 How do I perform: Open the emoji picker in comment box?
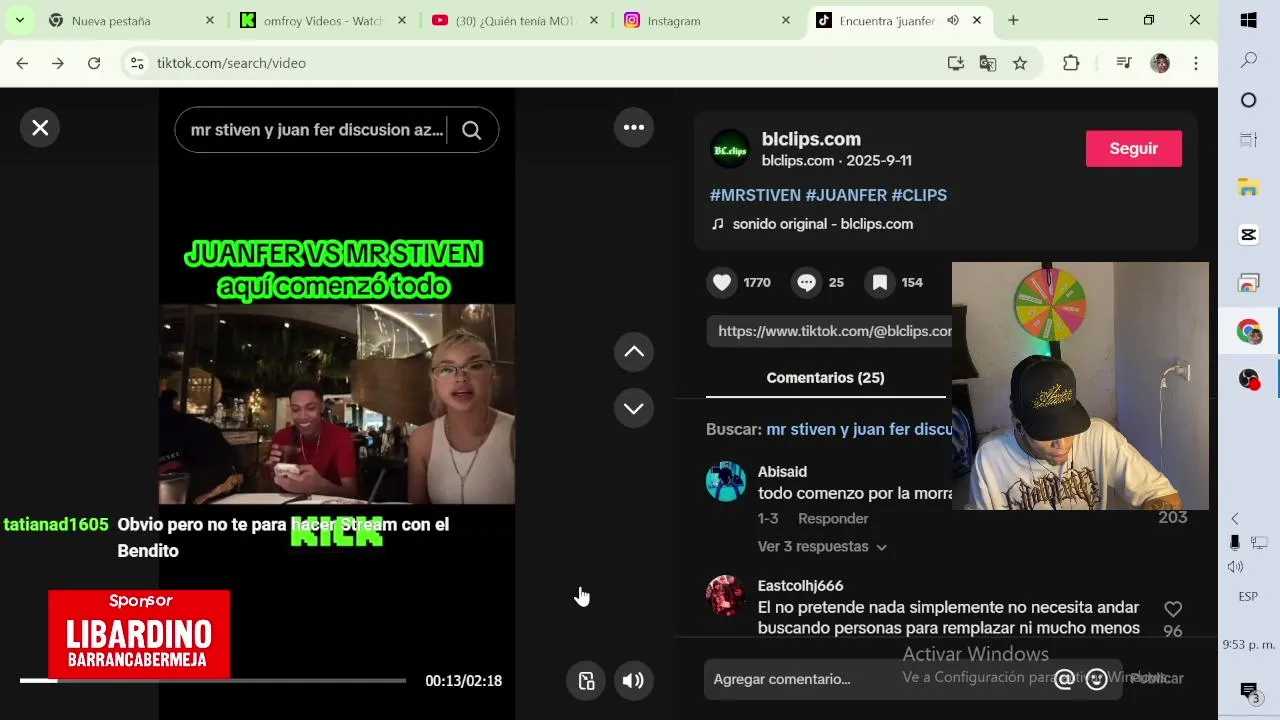[x=1097, y=680]
